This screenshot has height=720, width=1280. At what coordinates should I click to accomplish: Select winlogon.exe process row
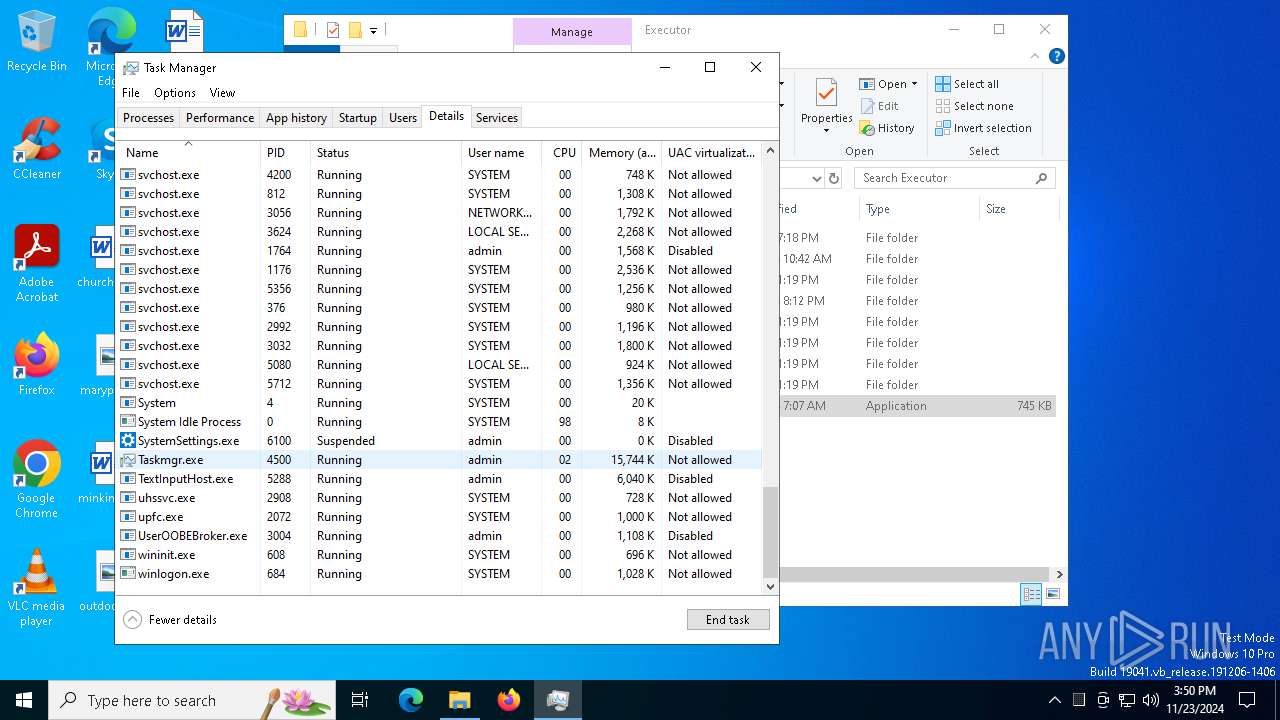click(439, 574)
